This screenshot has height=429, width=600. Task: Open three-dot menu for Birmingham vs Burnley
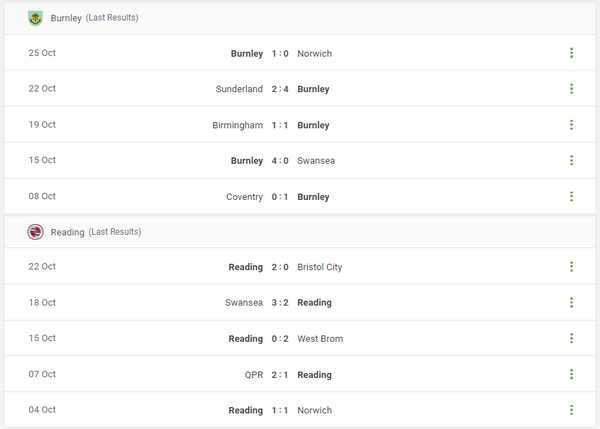click(x=571, y=125)
